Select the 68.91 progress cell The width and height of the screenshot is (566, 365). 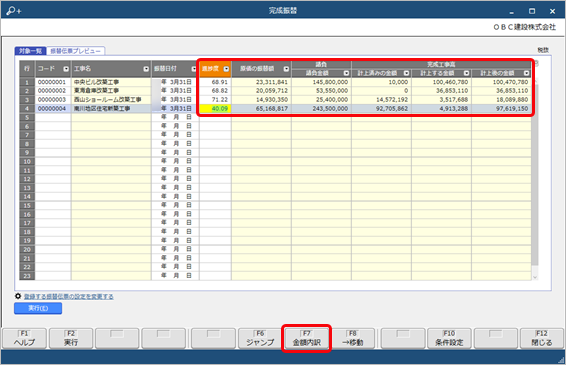click(x=215, y=82)
